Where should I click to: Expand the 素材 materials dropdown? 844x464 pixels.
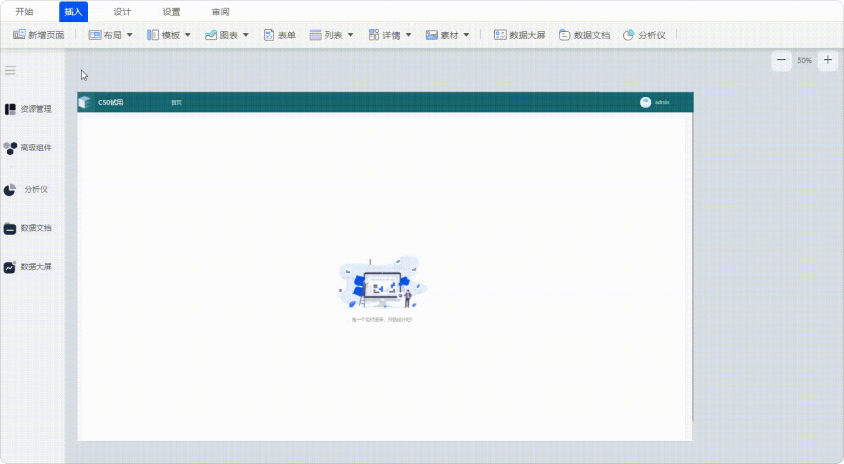(x=447, y=35)
